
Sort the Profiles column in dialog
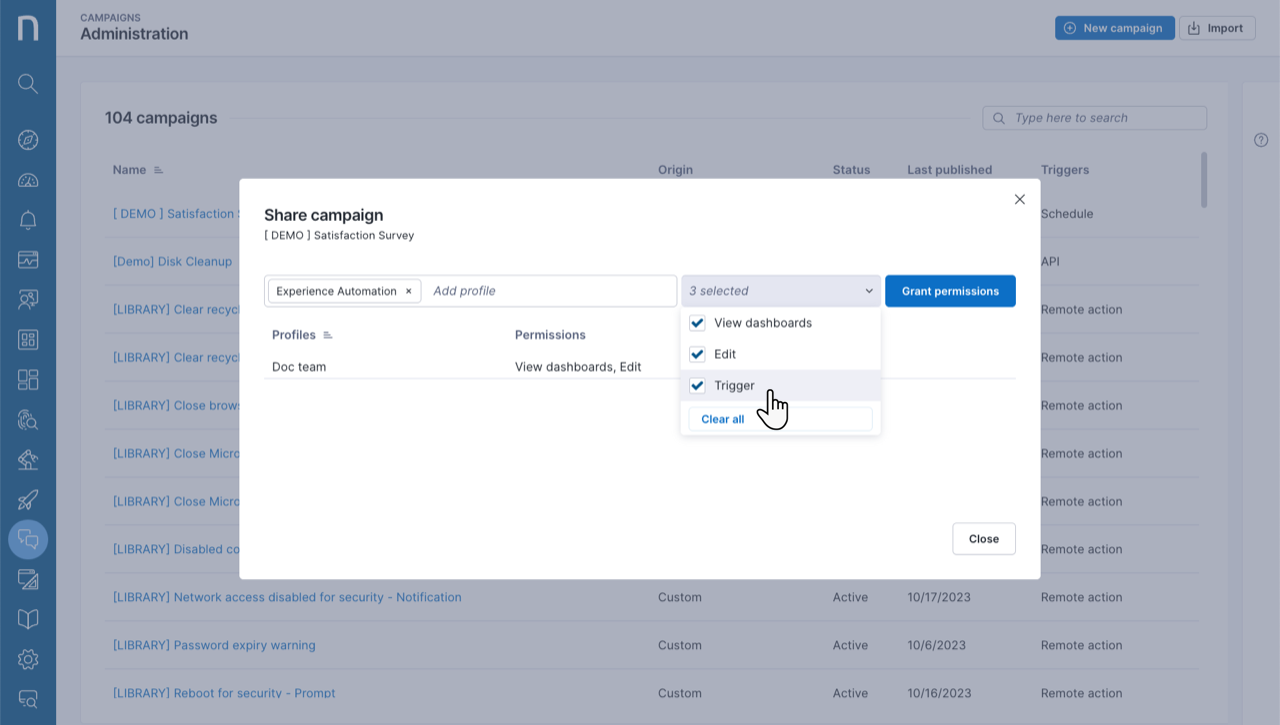coord(328,335)
